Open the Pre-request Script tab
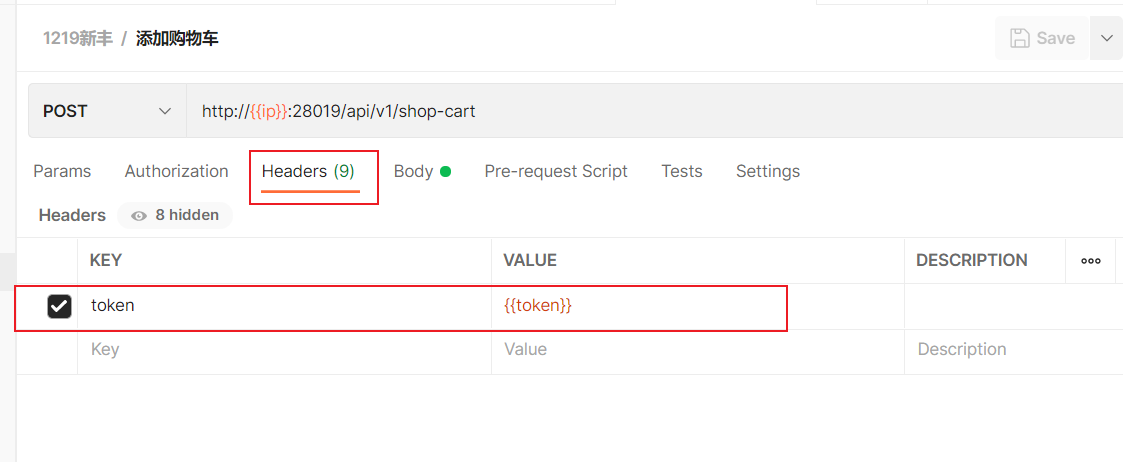 (x=556, y=171)
